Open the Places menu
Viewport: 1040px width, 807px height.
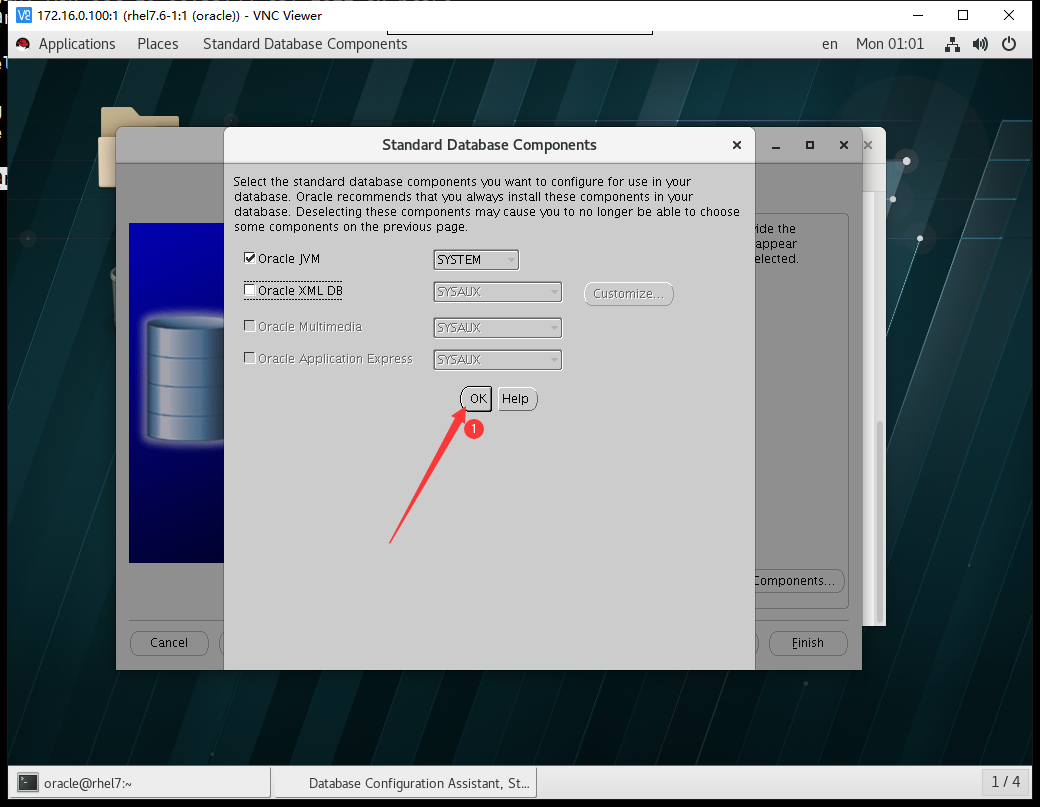pyautogui.click(x=158, y=44)
